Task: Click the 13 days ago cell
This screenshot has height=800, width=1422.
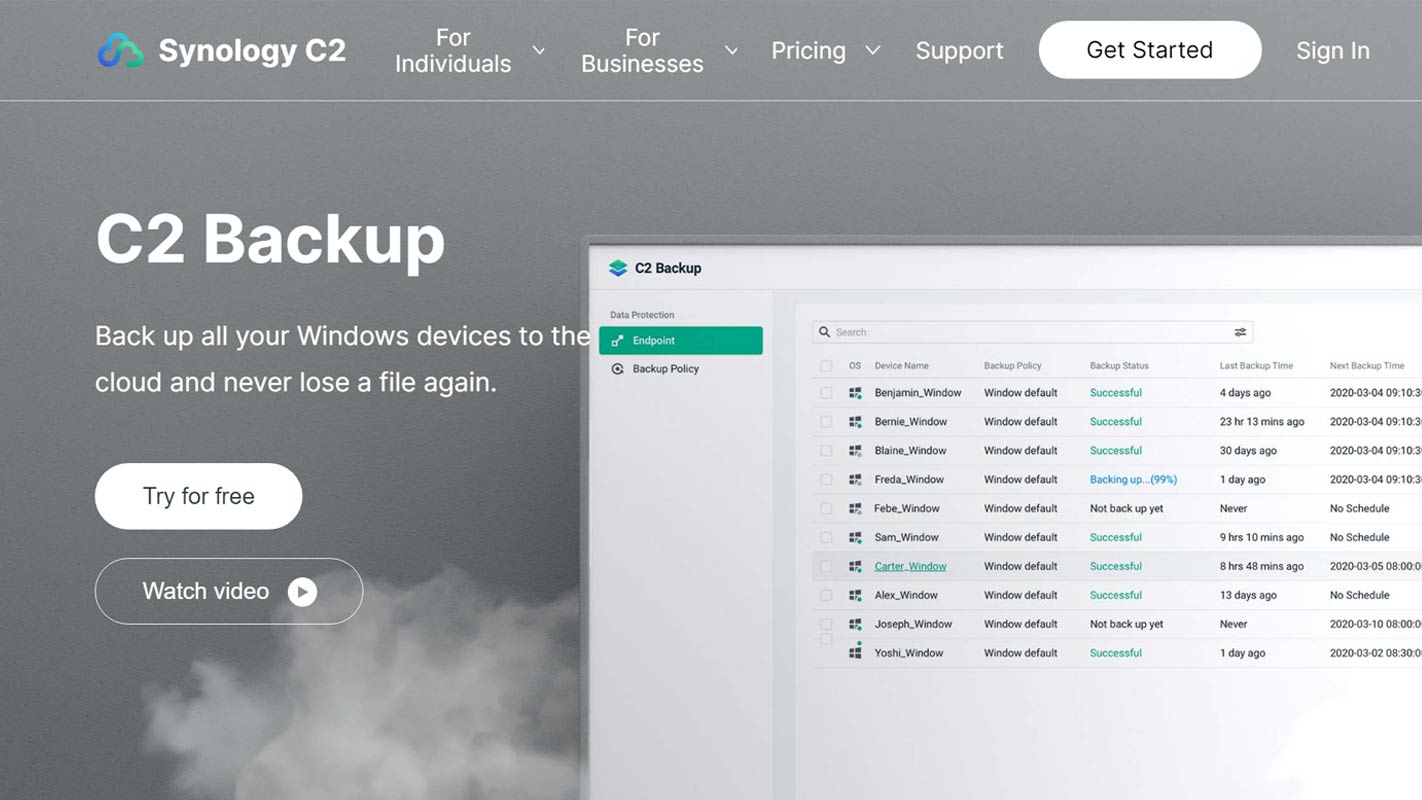Action: coord(1248,595)
